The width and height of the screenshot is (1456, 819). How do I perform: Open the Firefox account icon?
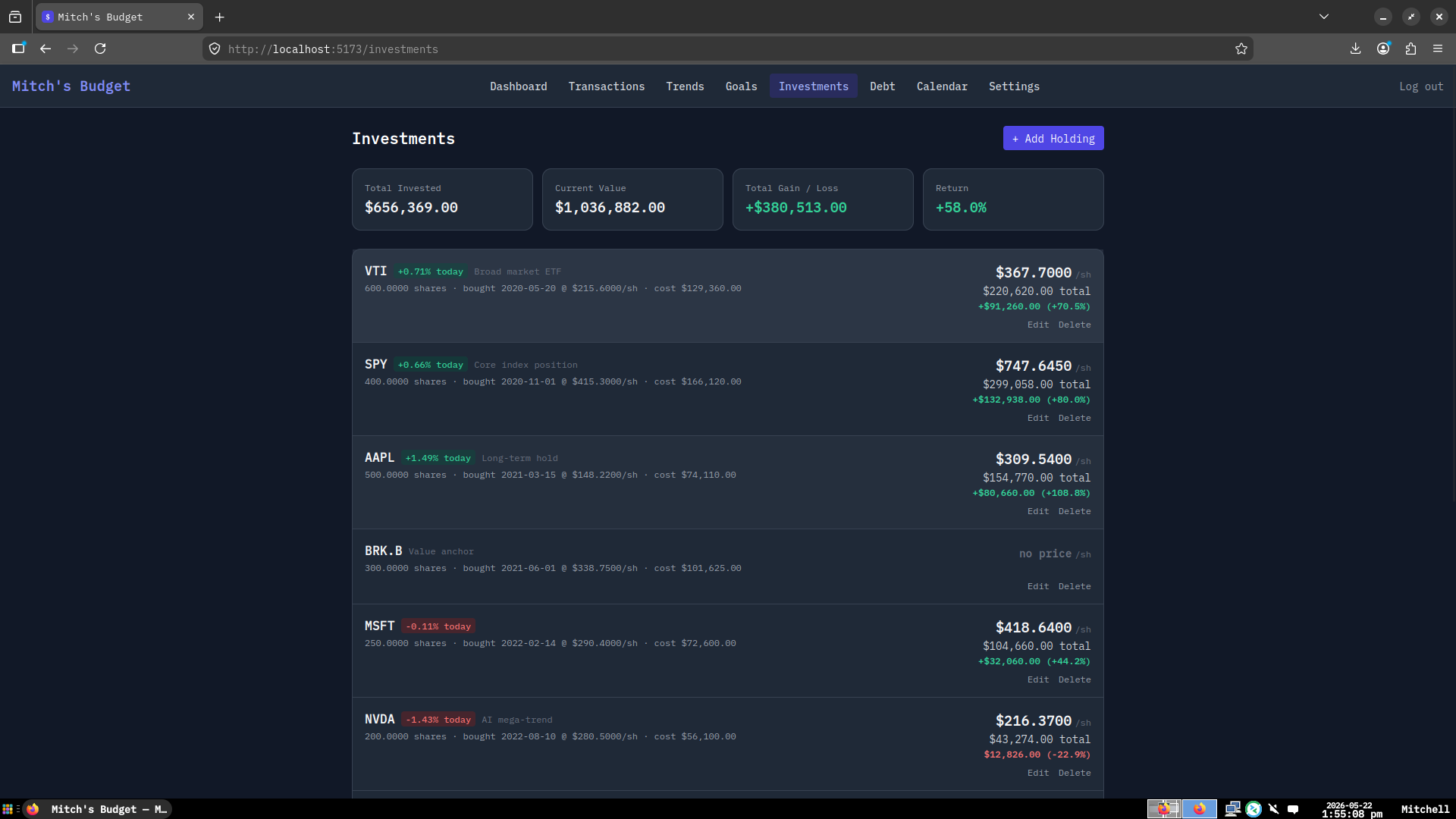click(1383, 49)
